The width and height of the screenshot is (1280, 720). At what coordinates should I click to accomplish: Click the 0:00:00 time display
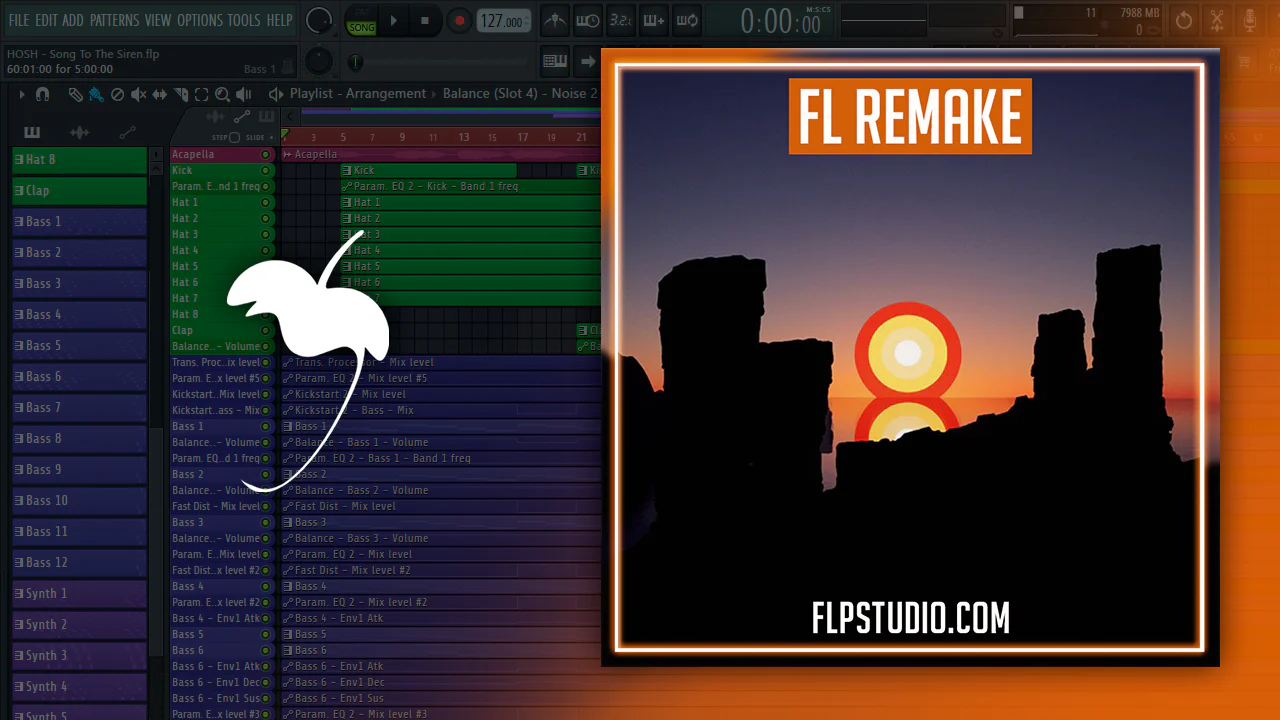click(x=780, y=22)
